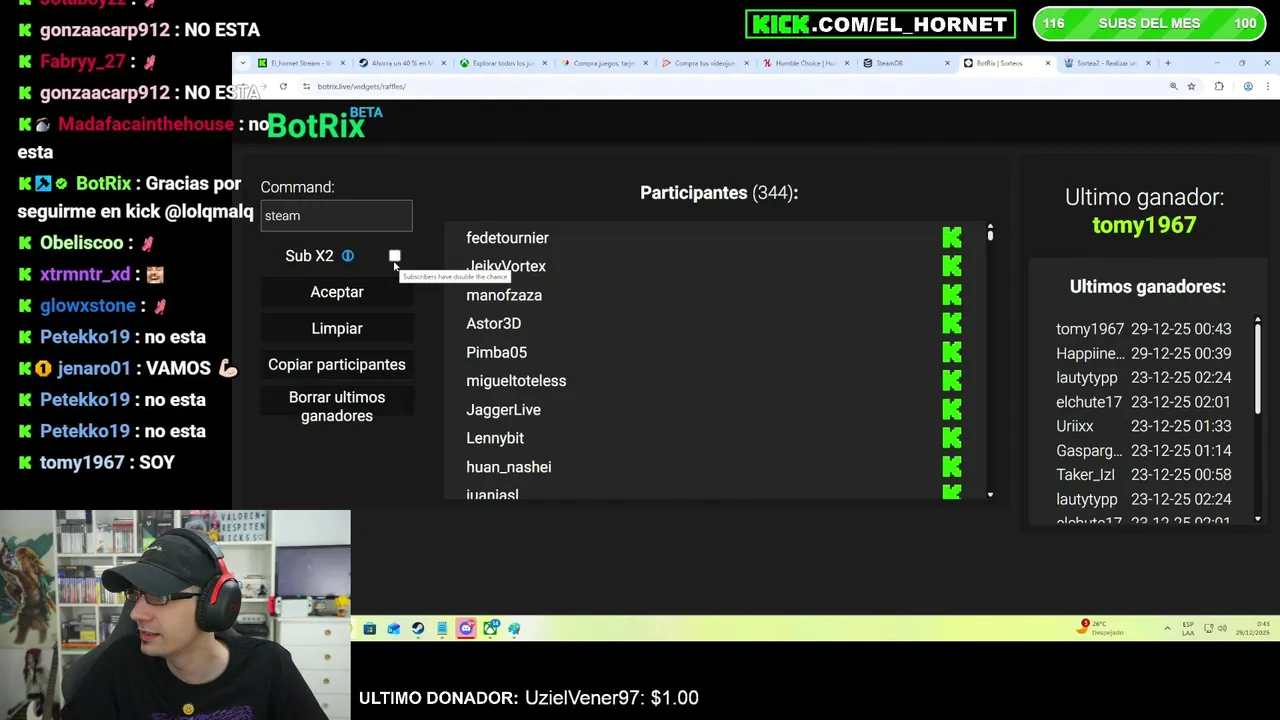Open the Xbox app from the taskbar
1280x720 pixels.
tap(490, 628)
